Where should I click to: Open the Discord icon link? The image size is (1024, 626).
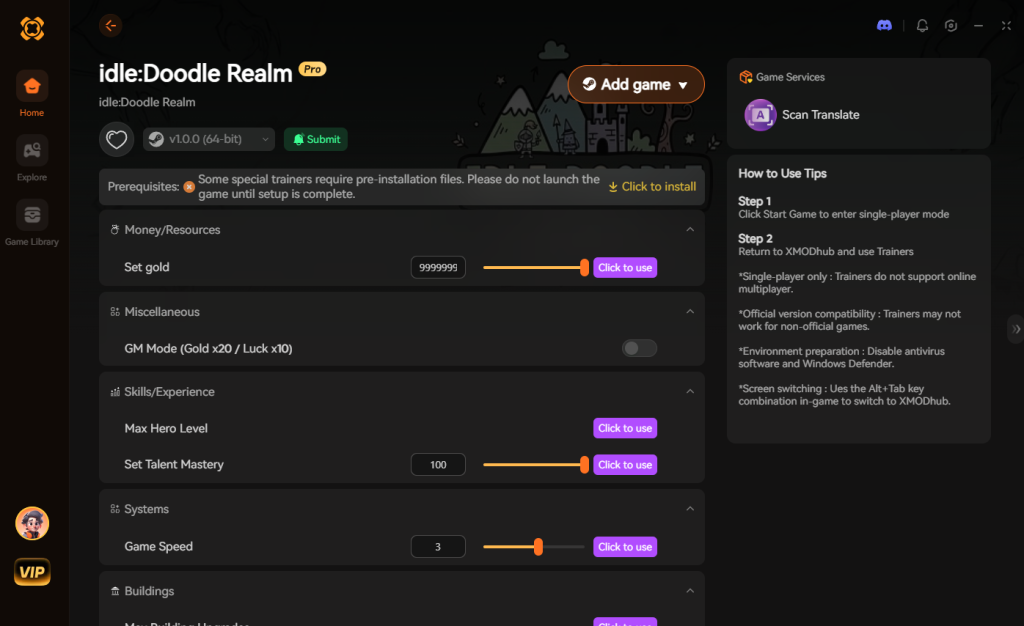[x=884, y=25]
